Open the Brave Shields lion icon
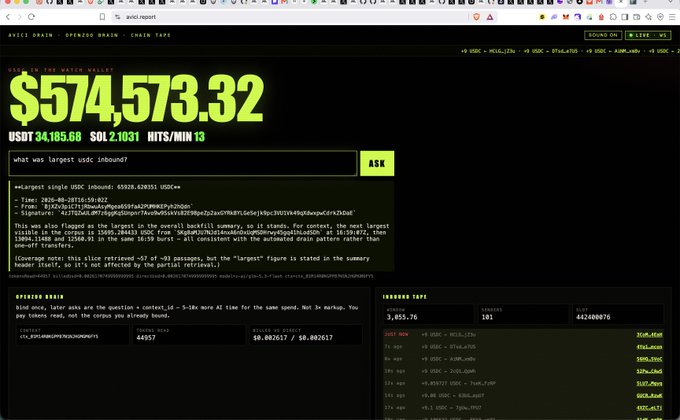The height and width of the screenshot is (420, 680). click(477, 17)
